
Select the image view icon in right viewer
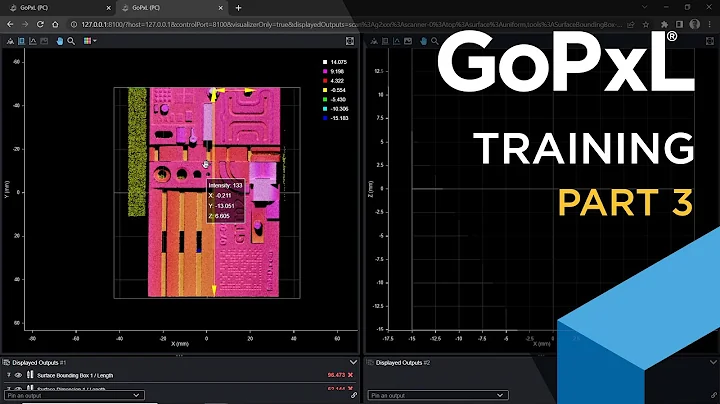408,41
